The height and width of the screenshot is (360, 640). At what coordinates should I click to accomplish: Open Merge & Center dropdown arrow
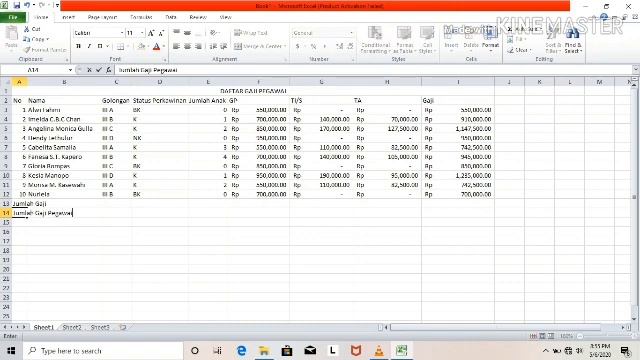click(284, 47)
